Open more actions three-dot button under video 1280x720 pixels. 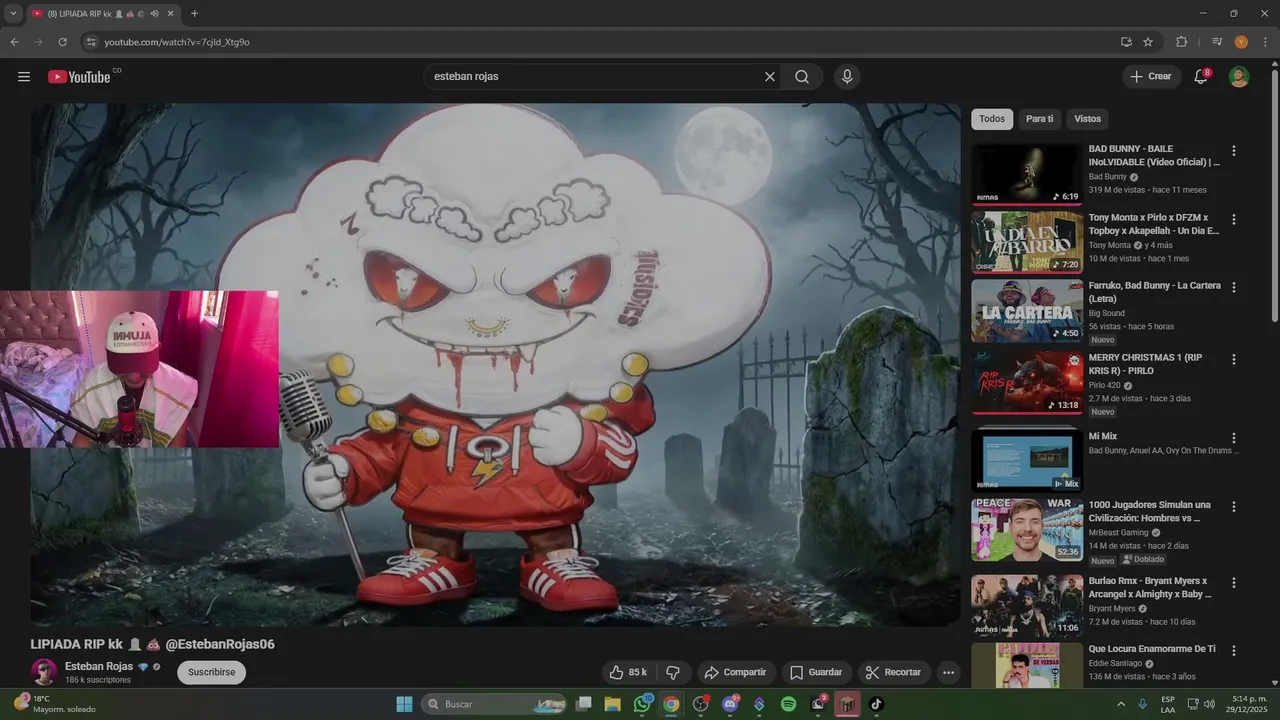tap(949, 672)
